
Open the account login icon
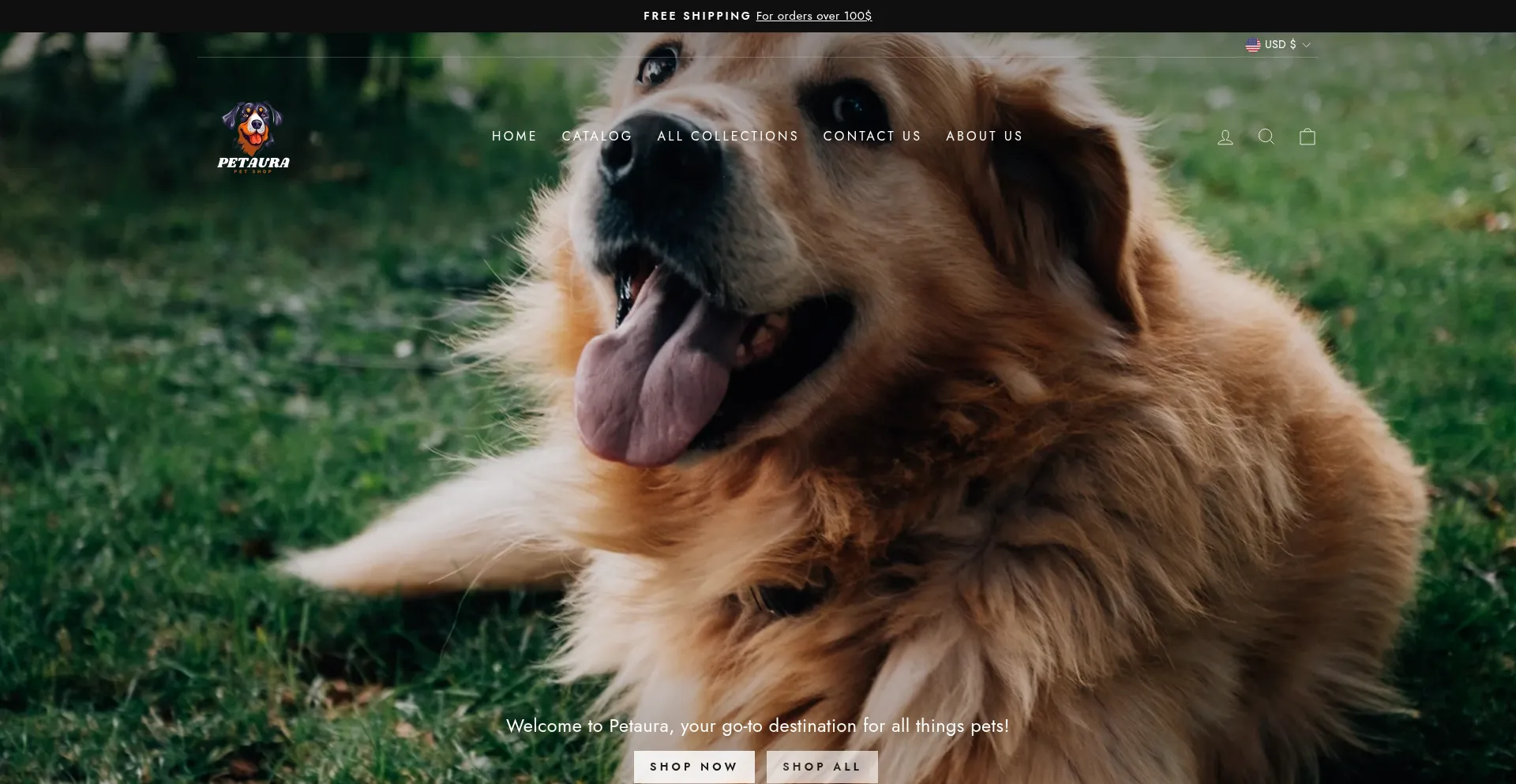pos(1225,137)
